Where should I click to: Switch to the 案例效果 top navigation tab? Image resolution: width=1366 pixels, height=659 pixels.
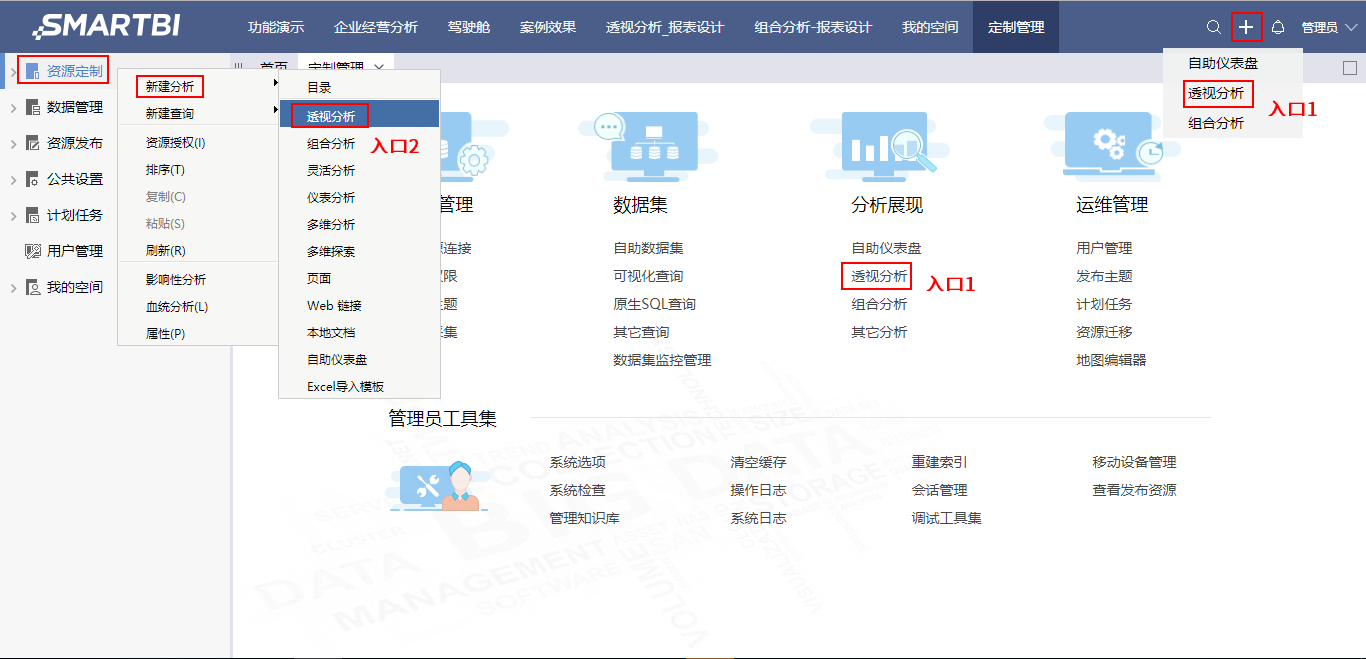pos(548,27)
